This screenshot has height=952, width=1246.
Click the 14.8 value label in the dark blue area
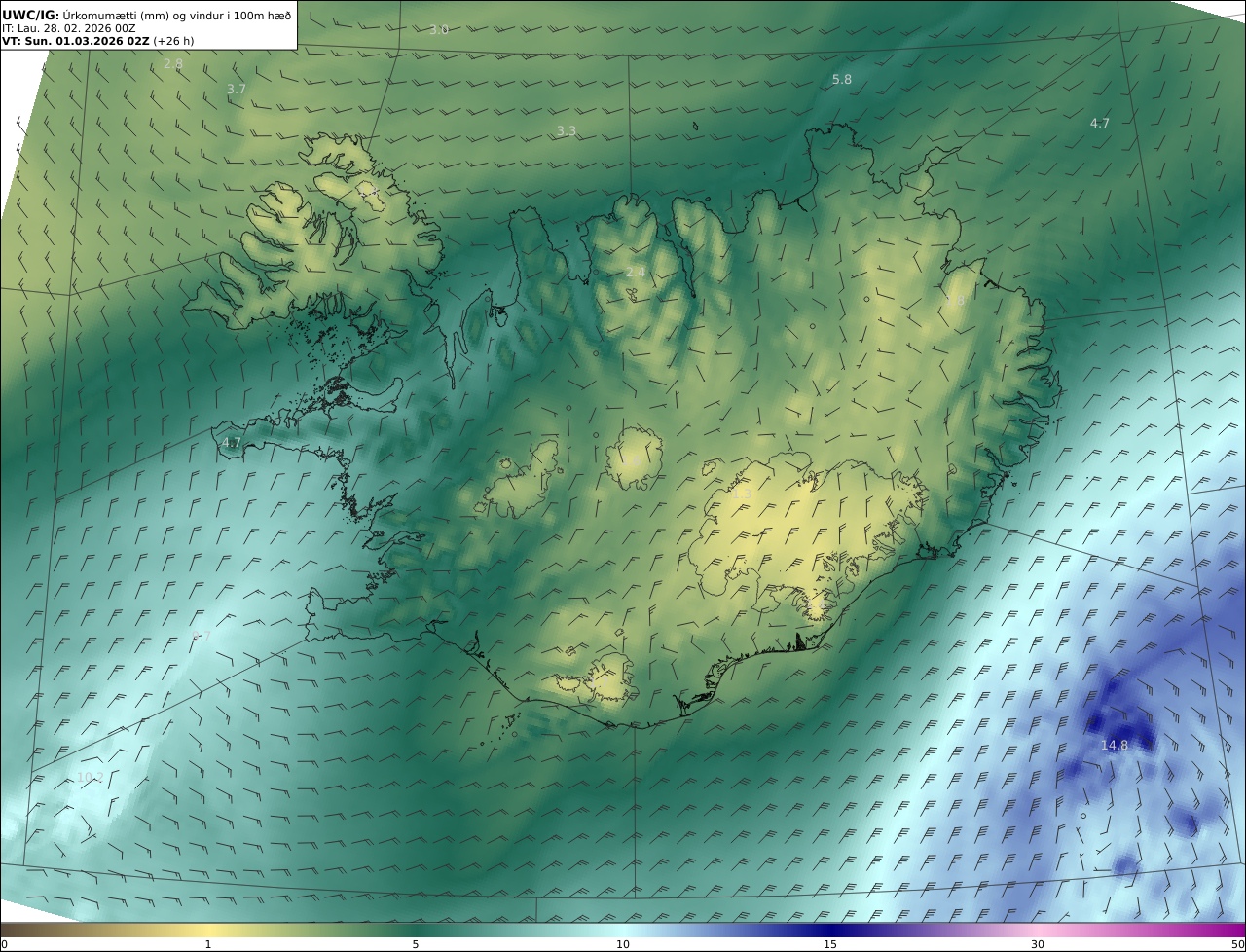[1114, 746]
